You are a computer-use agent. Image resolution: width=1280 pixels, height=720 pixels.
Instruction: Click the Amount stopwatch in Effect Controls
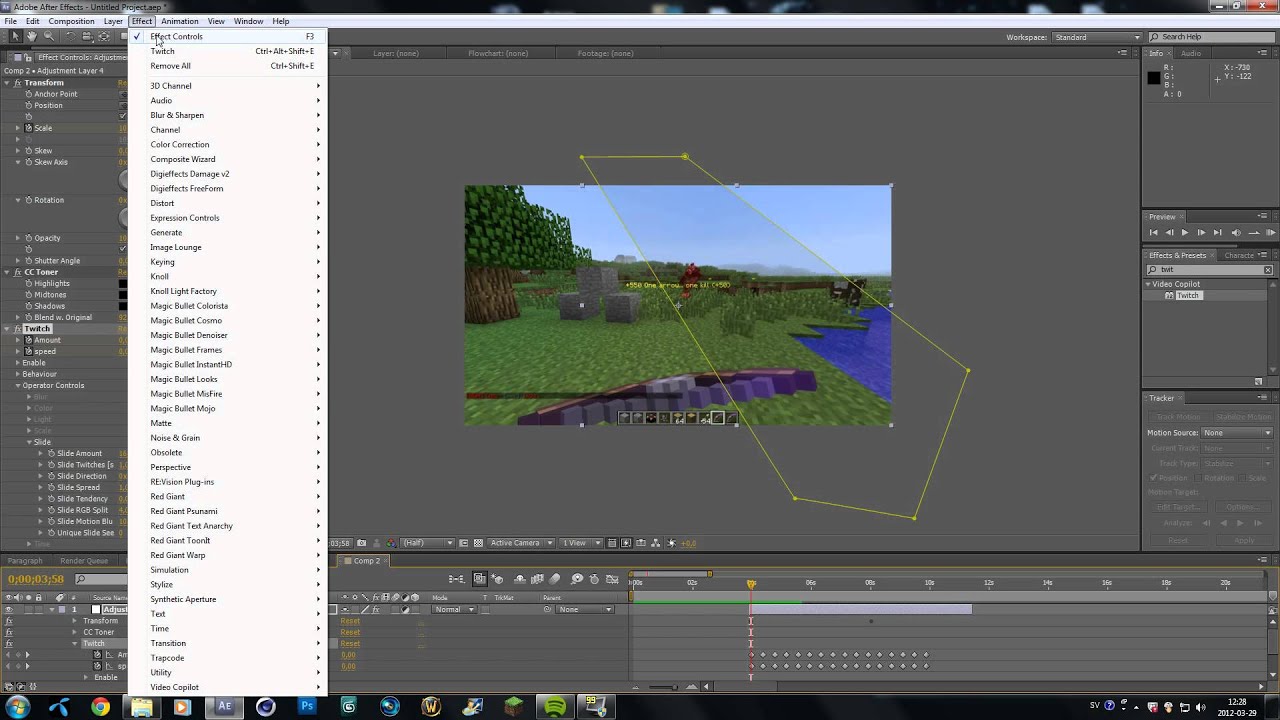click(29, 340)
